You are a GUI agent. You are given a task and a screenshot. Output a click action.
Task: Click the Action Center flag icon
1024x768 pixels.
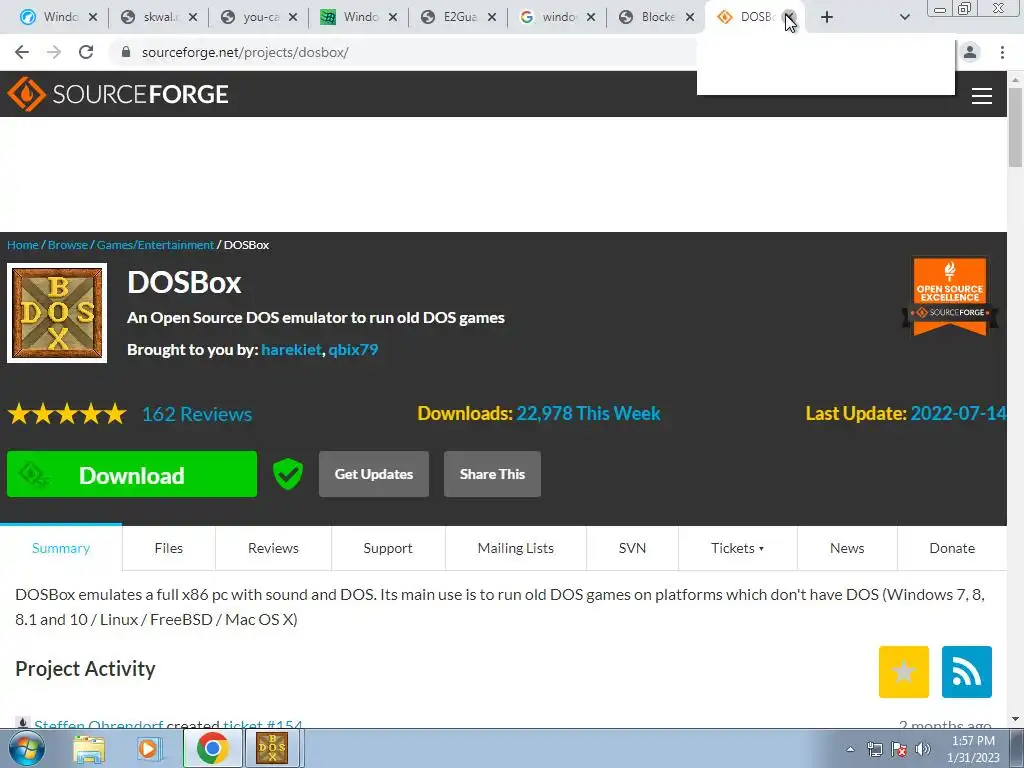coord(899,749)
